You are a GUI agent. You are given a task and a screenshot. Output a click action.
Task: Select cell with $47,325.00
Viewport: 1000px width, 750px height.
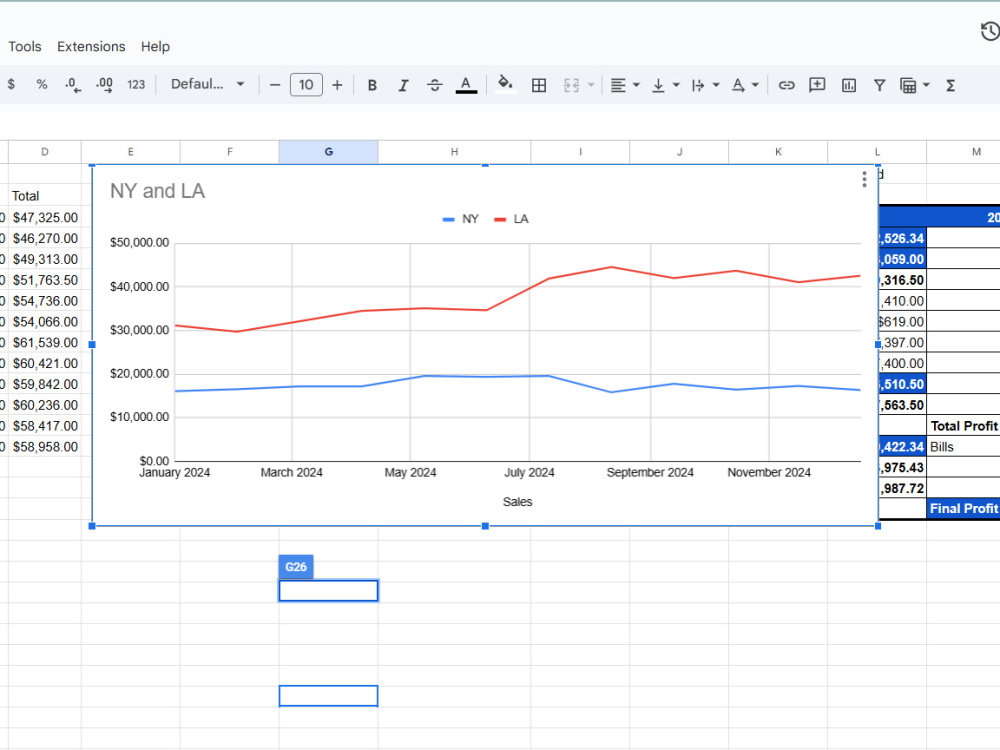coord(45,217)
